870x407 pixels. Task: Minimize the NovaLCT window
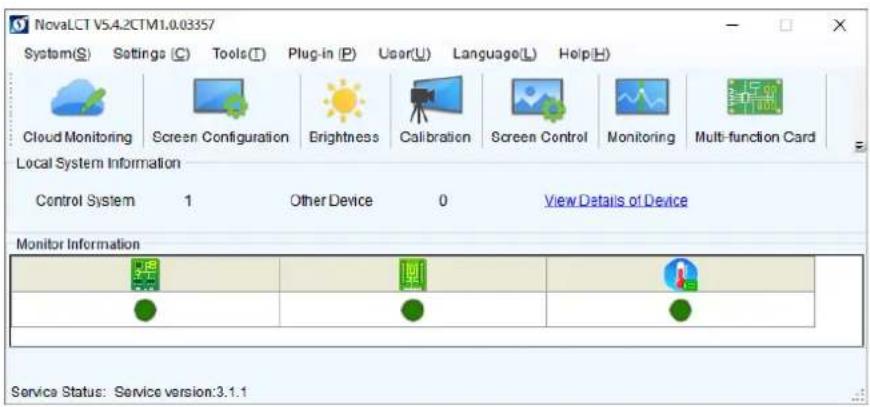click(x=734, y=26)
